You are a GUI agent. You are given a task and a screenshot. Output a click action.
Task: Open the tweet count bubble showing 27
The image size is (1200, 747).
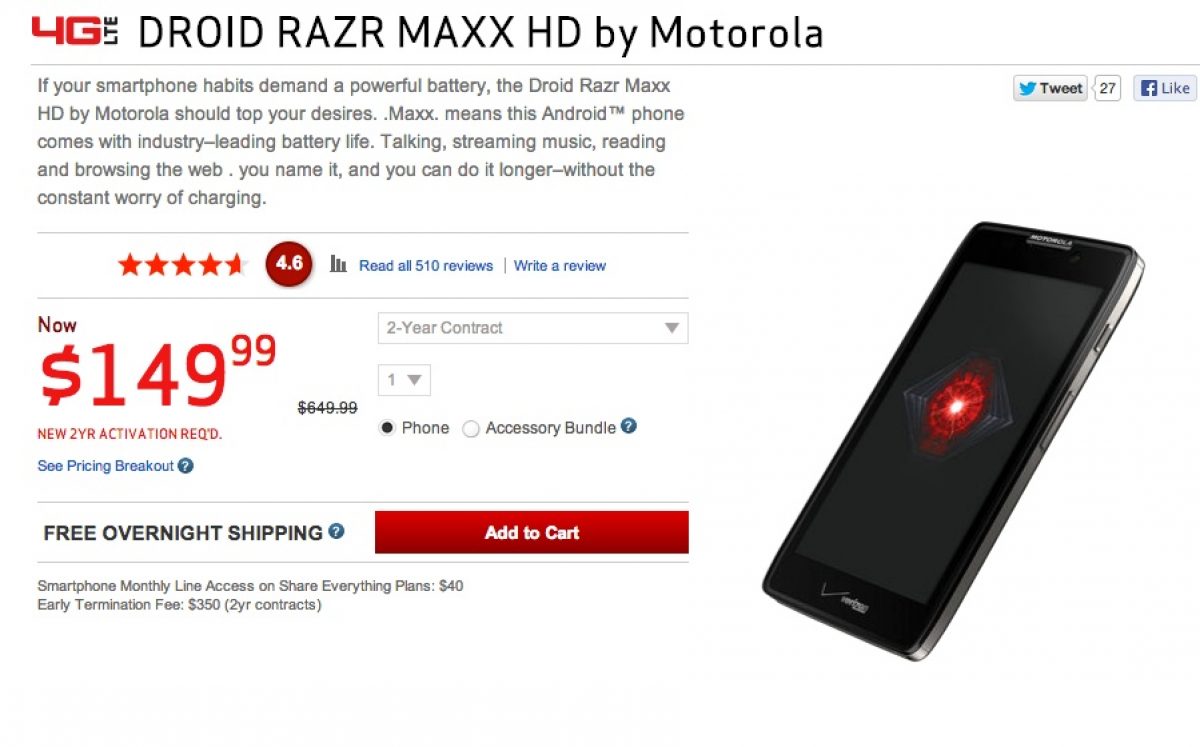[x=1106, y=88]
